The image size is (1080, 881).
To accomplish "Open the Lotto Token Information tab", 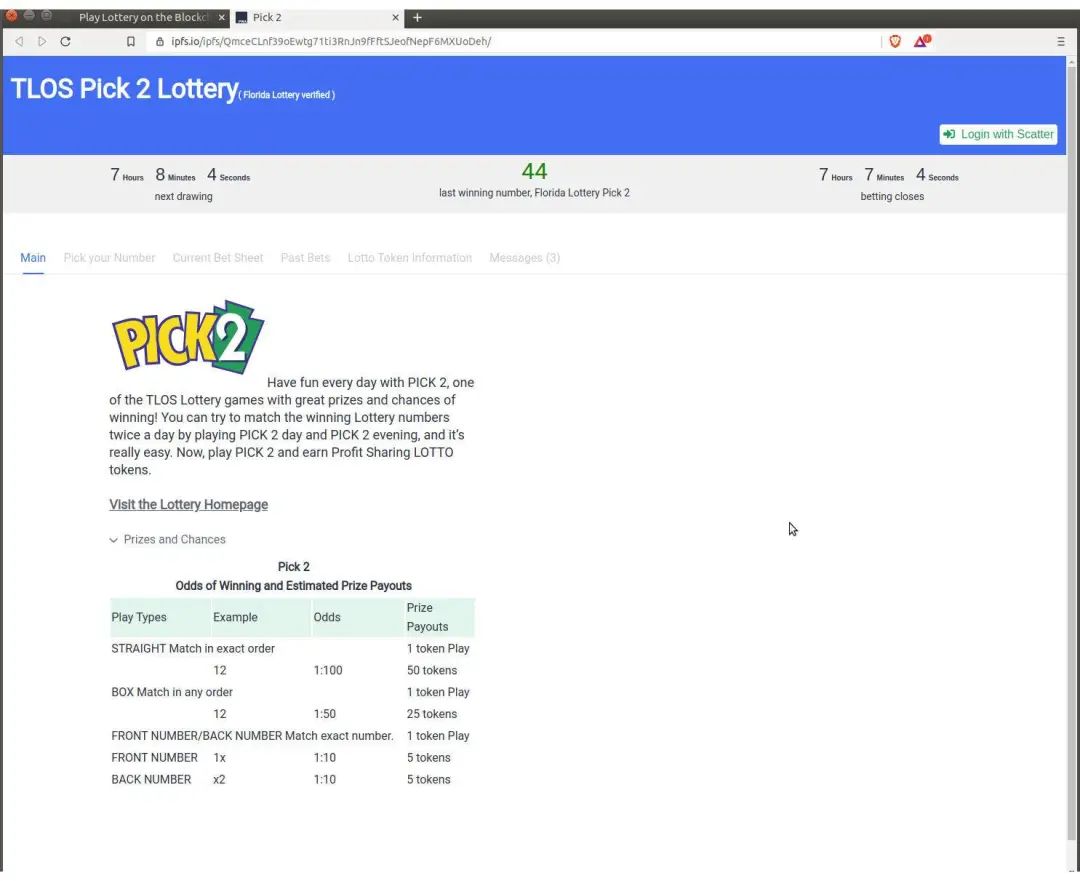I will coord(410,258).
